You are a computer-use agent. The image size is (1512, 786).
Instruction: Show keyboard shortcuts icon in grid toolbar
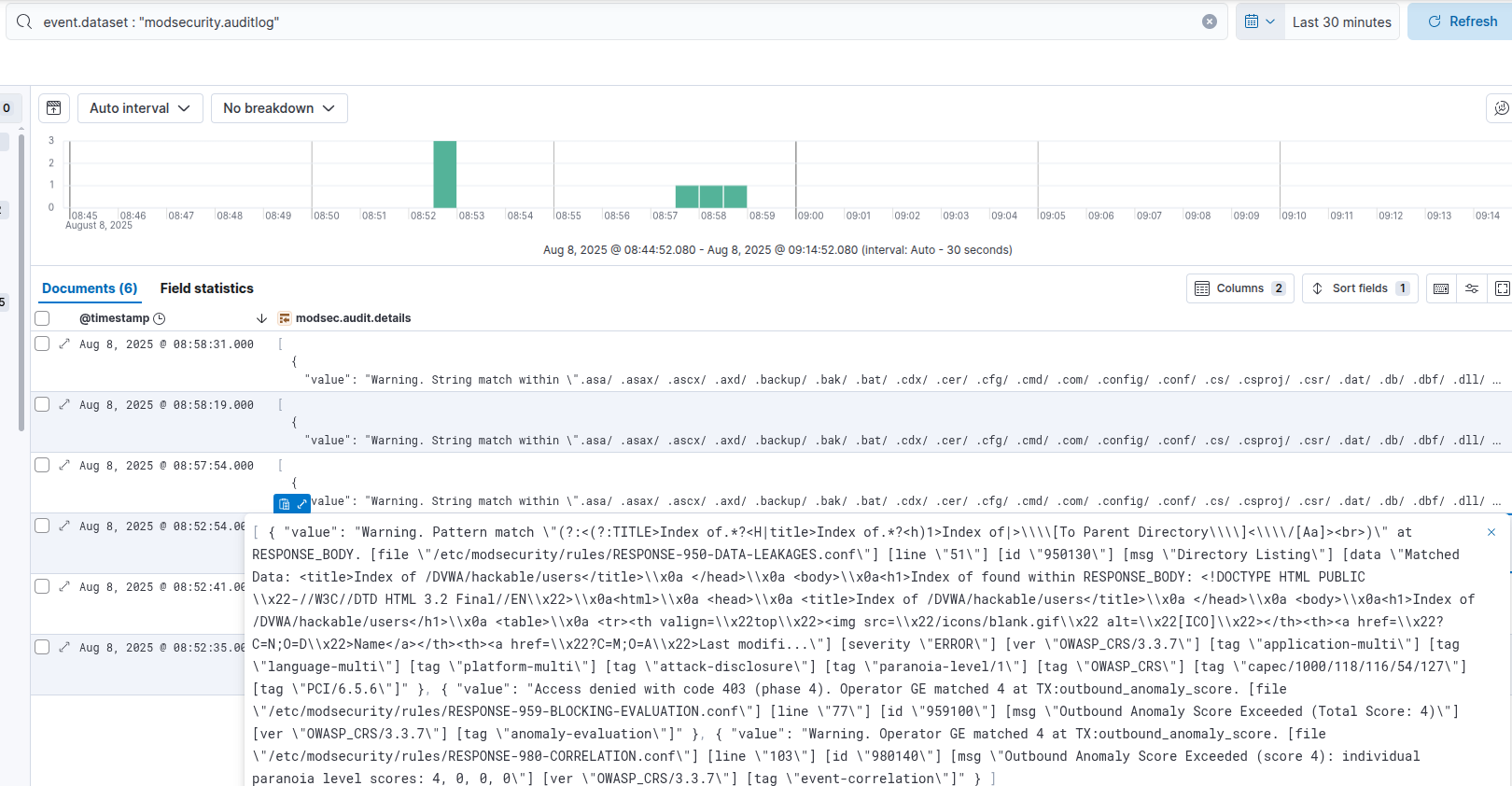tap(1441, 288)
